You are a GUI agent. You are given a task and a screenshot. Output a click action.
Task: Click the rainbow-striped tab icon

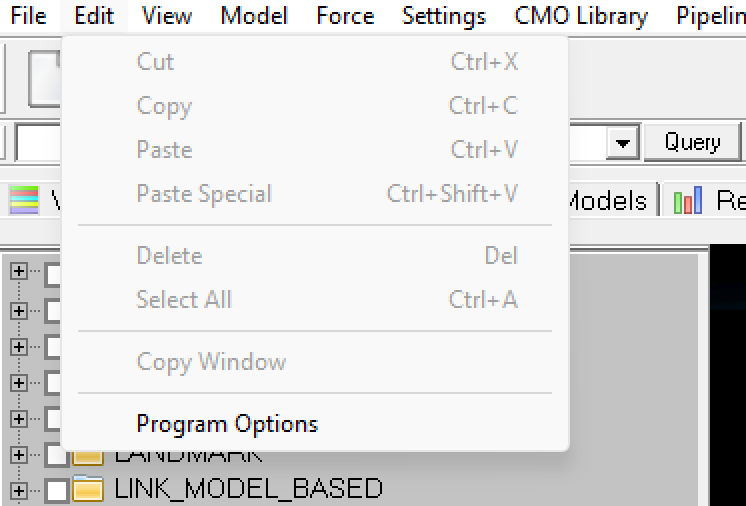[24, 200]
